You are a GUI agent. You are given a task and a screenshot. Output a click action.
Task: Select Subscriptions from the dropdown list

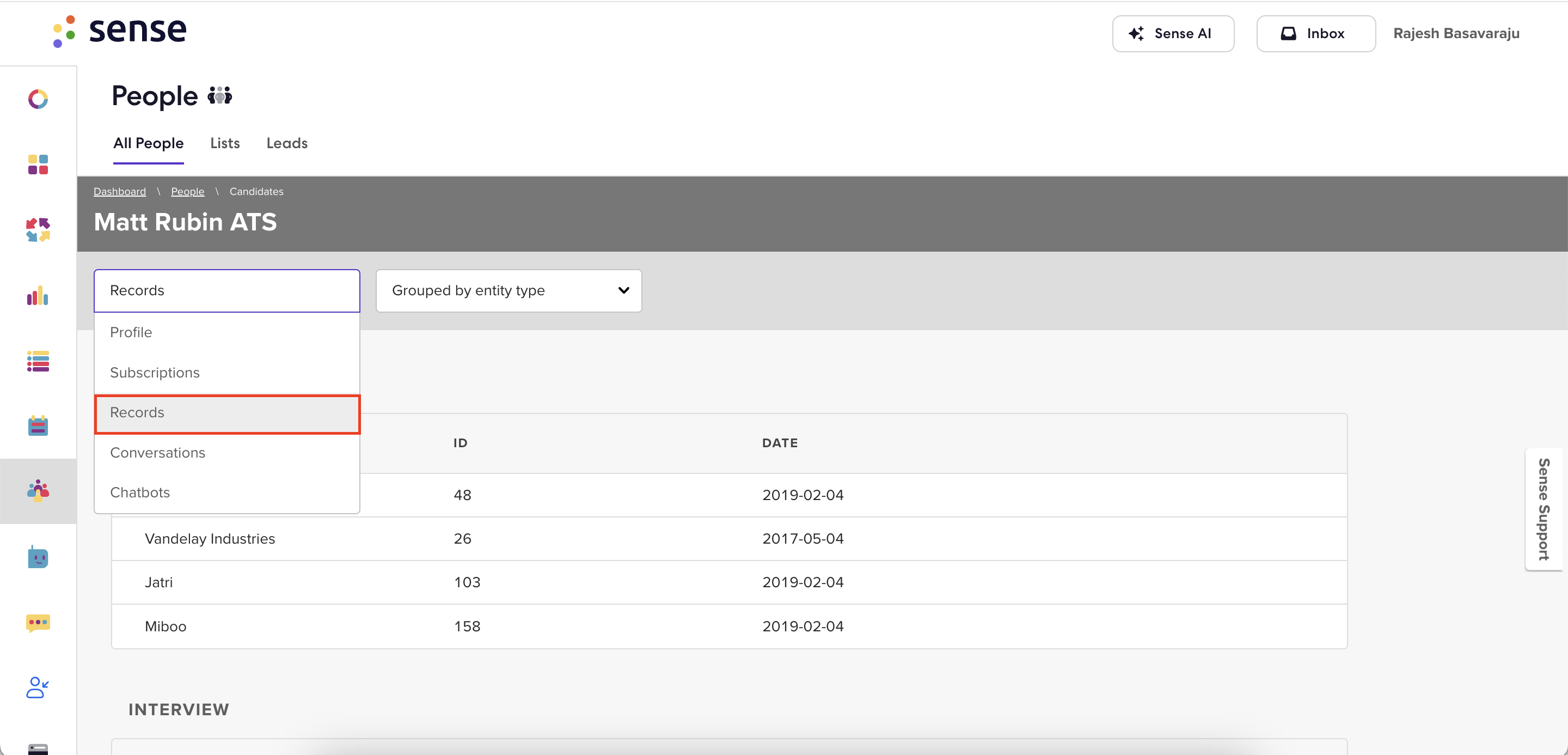226,373
